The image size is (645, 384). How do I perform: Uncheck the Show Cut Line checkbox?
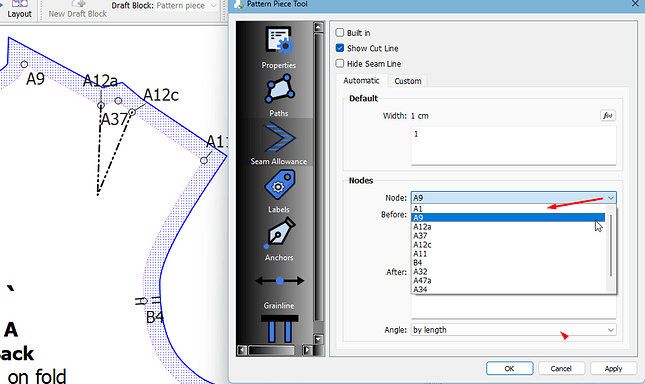pos(340,48)
